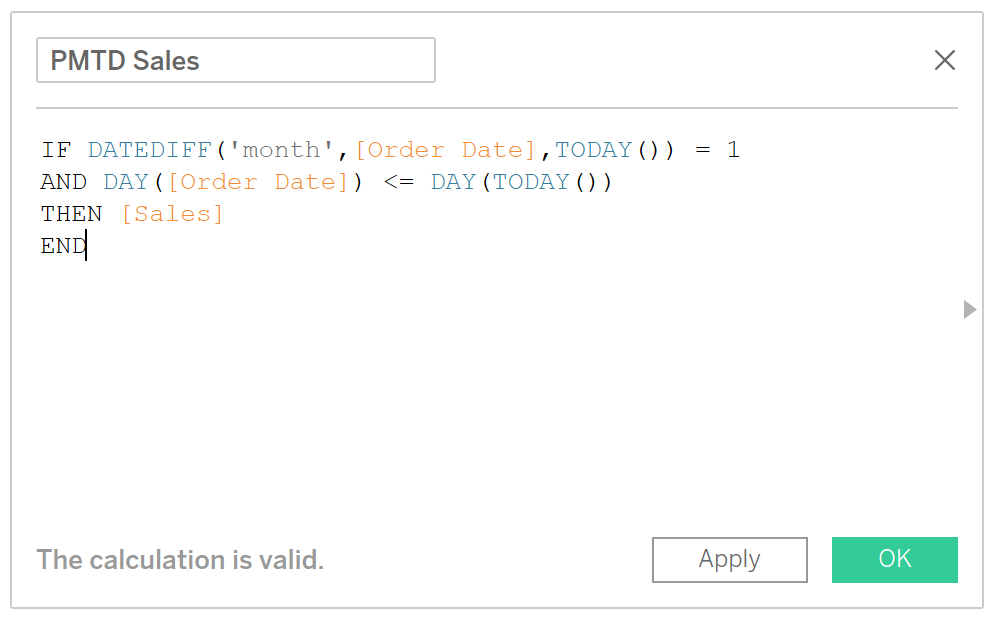Click [Order Date] inside DAY function

tap(258, 182)
